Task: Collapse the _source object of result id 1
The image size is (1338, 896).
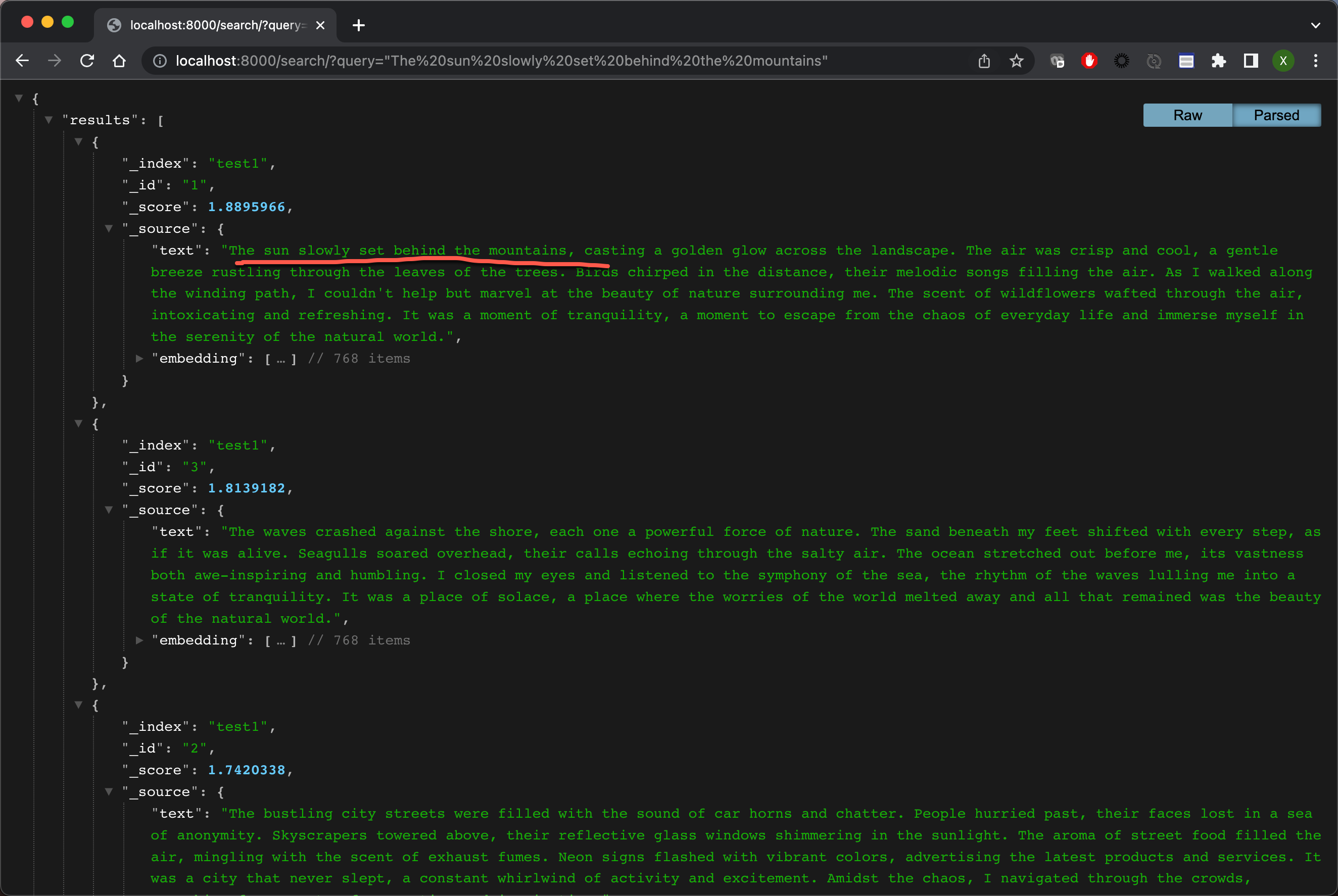Action: 109,228
